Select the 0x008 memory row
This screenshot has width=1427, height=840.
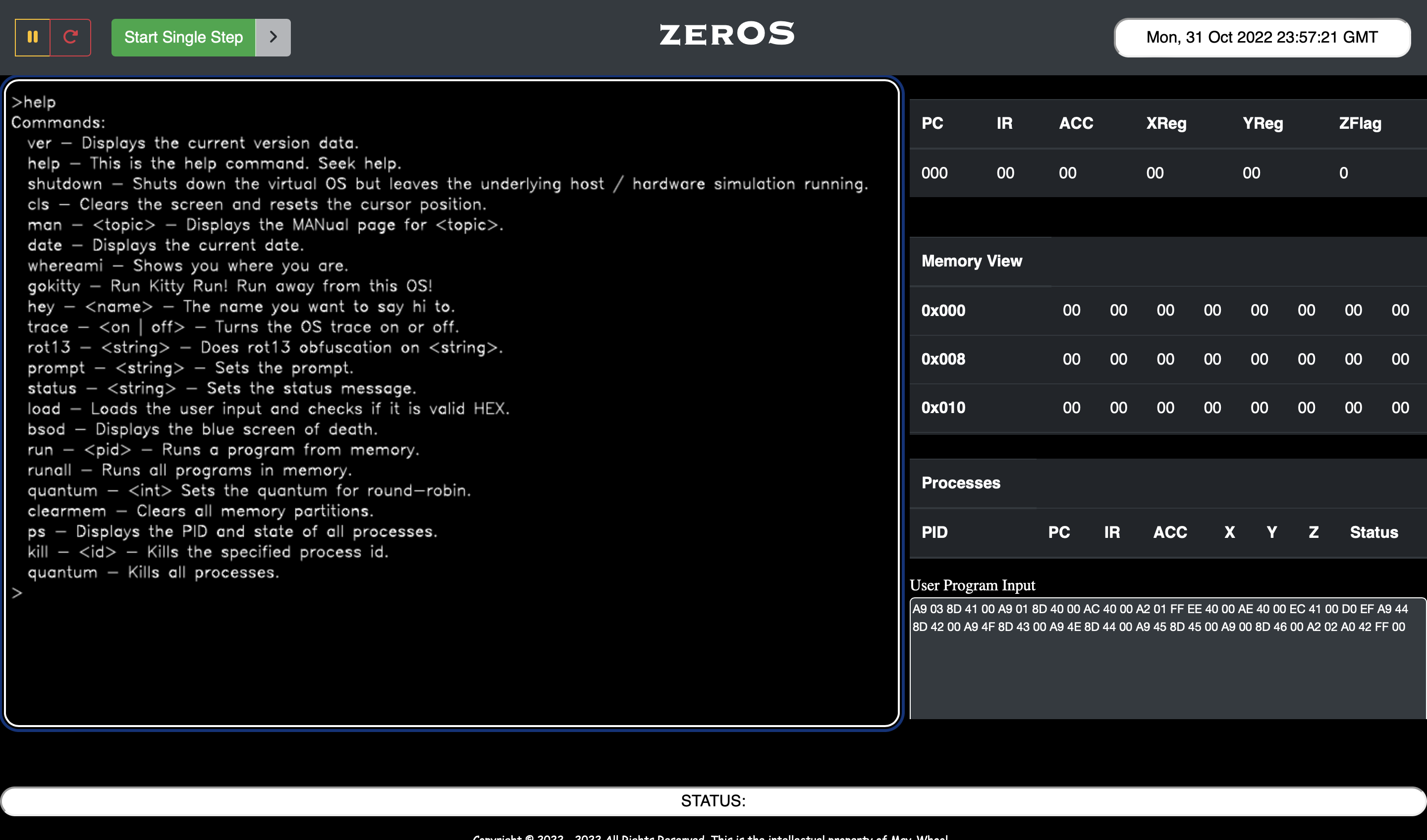point(943,359)
